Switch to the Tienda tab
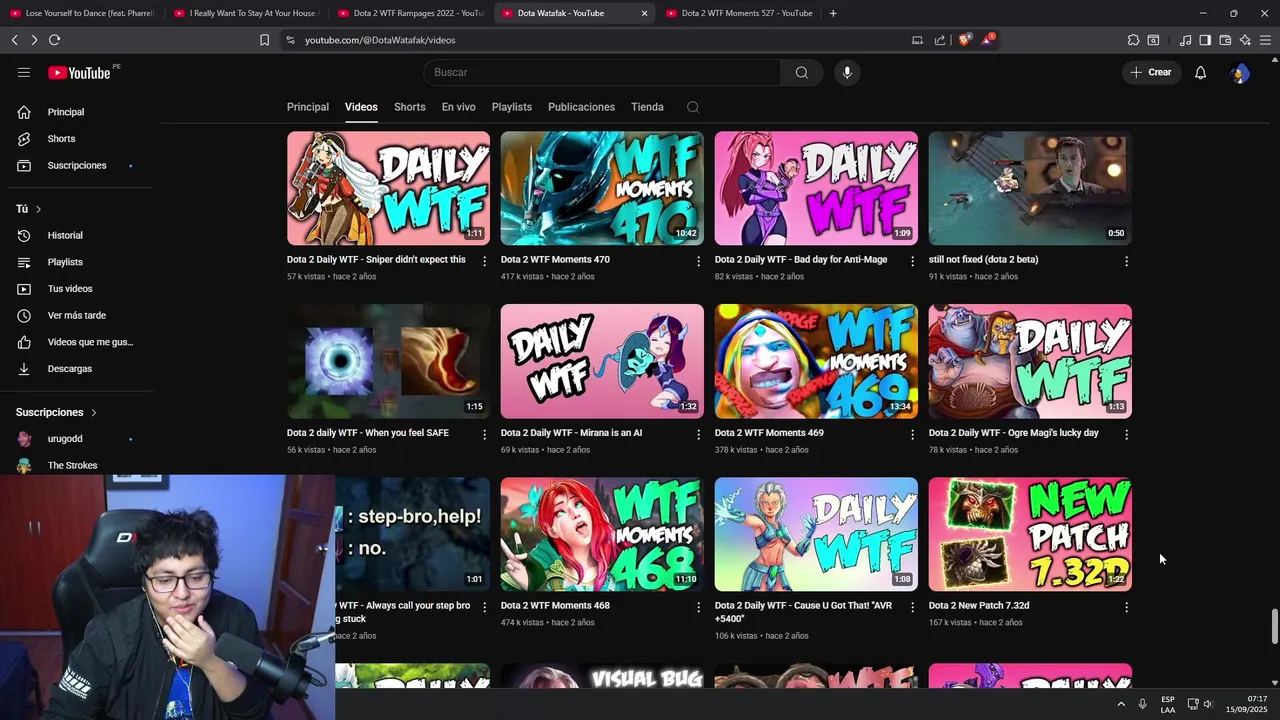This screenshot has height=720, width=1280. coord(647,107)
